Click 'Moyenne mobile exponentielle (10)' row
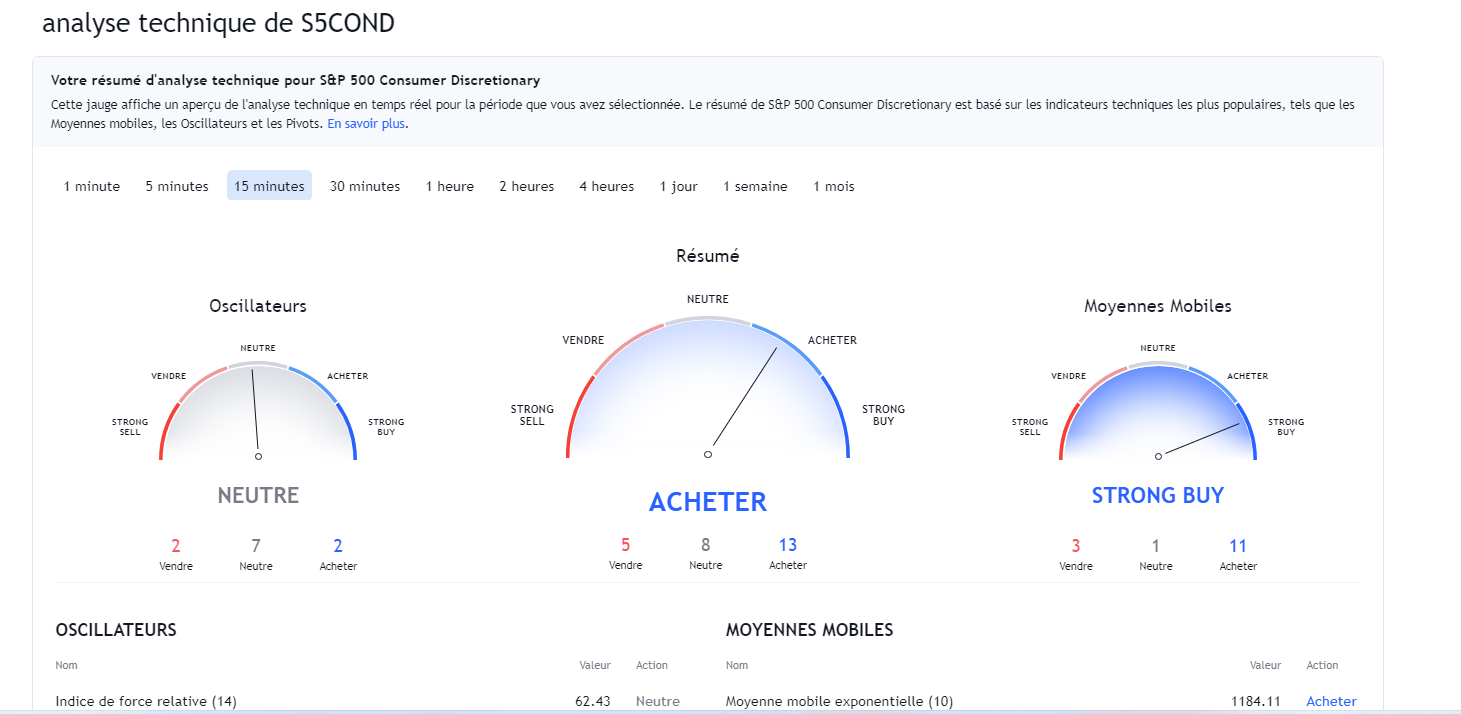The width and height of the screenshot is (1461, 714). pyautogui.click(x=1042, y=701)
